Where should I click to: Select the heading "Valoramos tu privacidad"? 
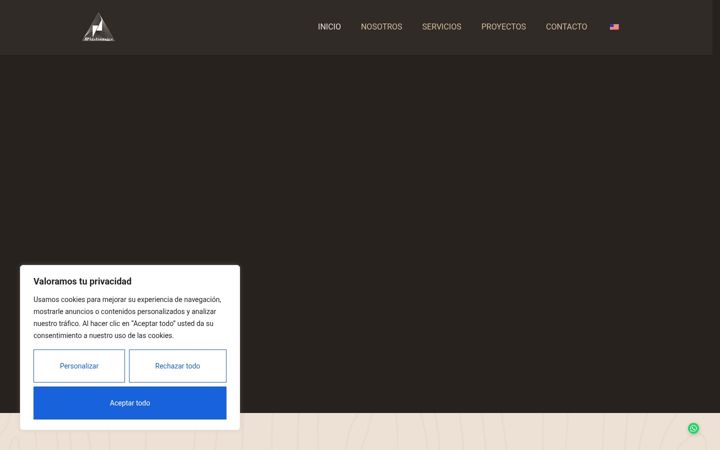(x=82, y=281)
